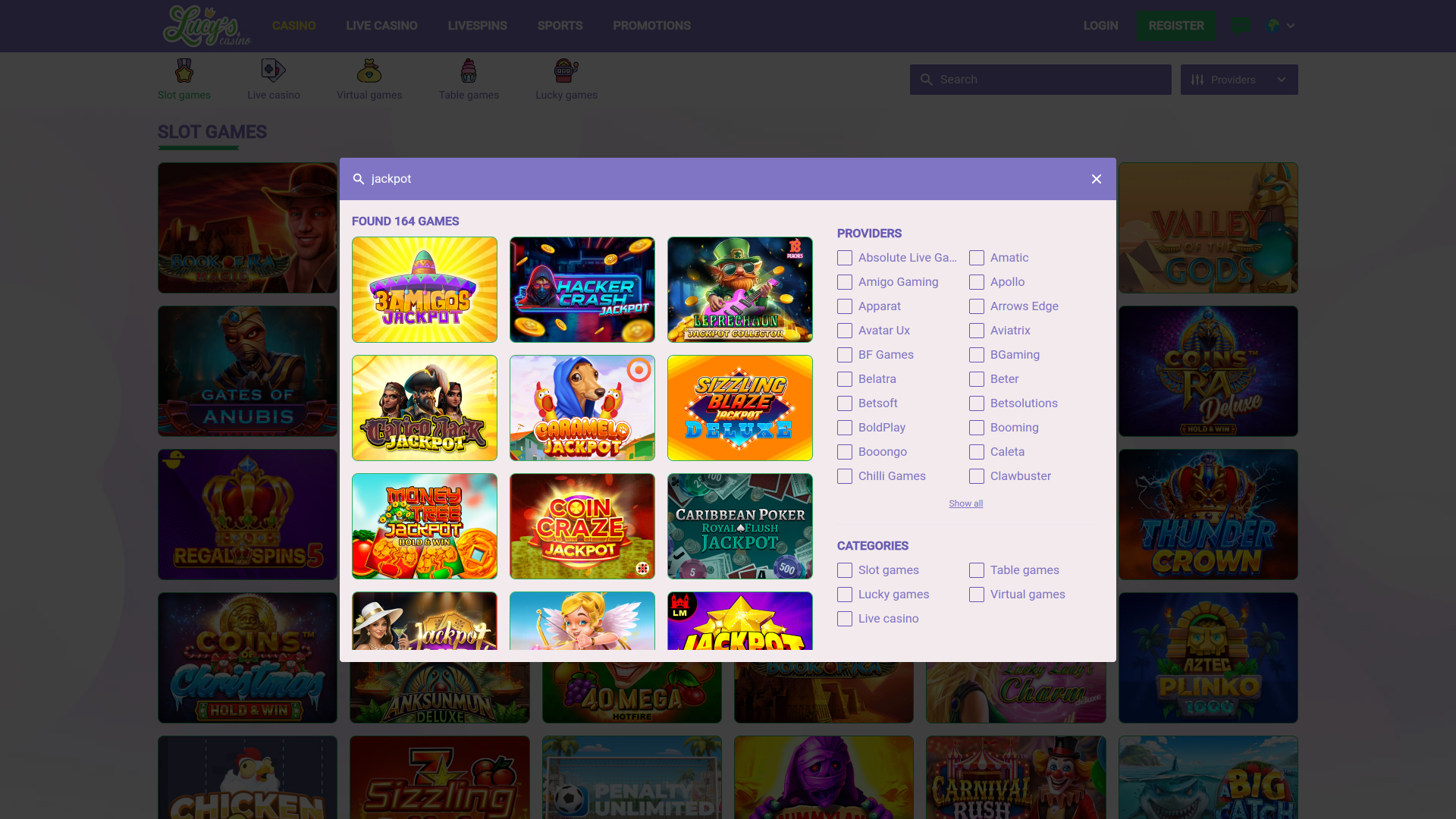The height and width of the screenshot is (819, 1456).
Task: Select the Slot games category icon
Action: (184, 69)
